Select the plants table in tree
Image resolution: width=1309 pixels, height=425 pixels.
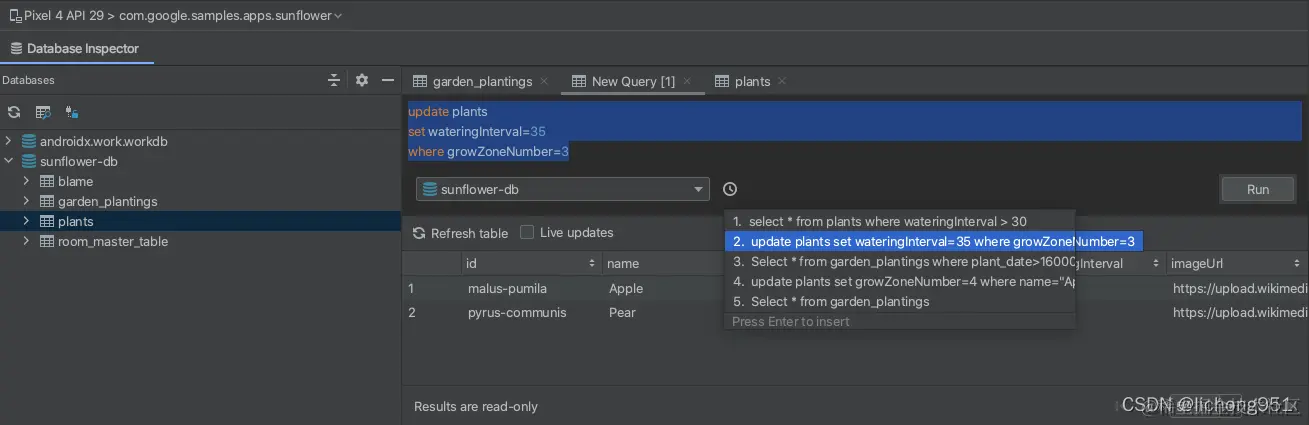76,221
